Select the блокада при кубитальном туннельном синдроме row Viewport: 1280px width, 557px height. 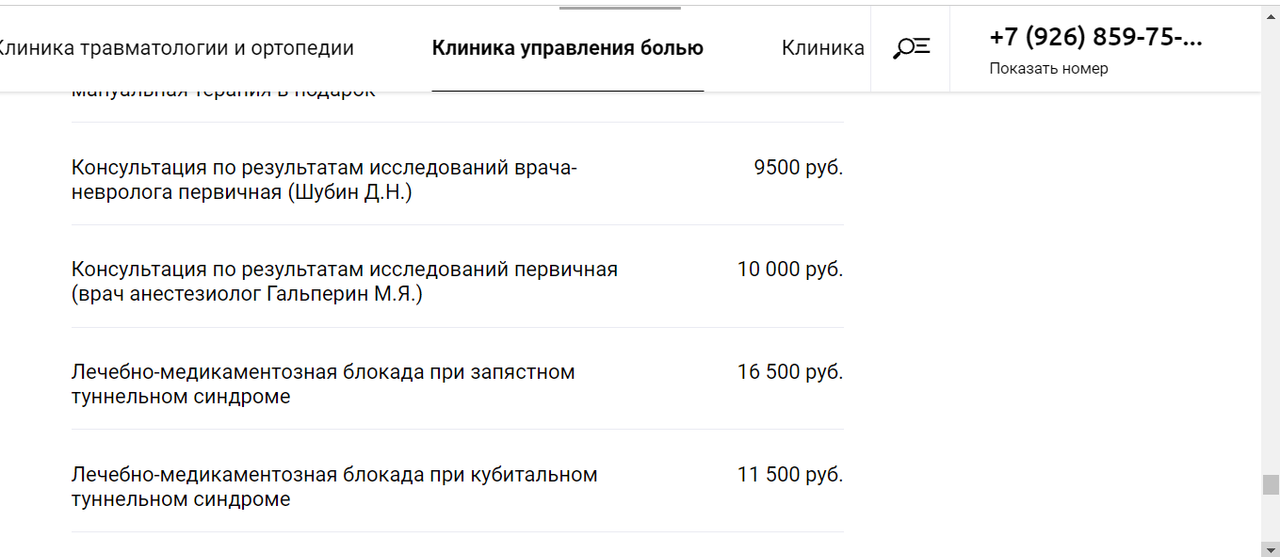(x=457, y=486)
